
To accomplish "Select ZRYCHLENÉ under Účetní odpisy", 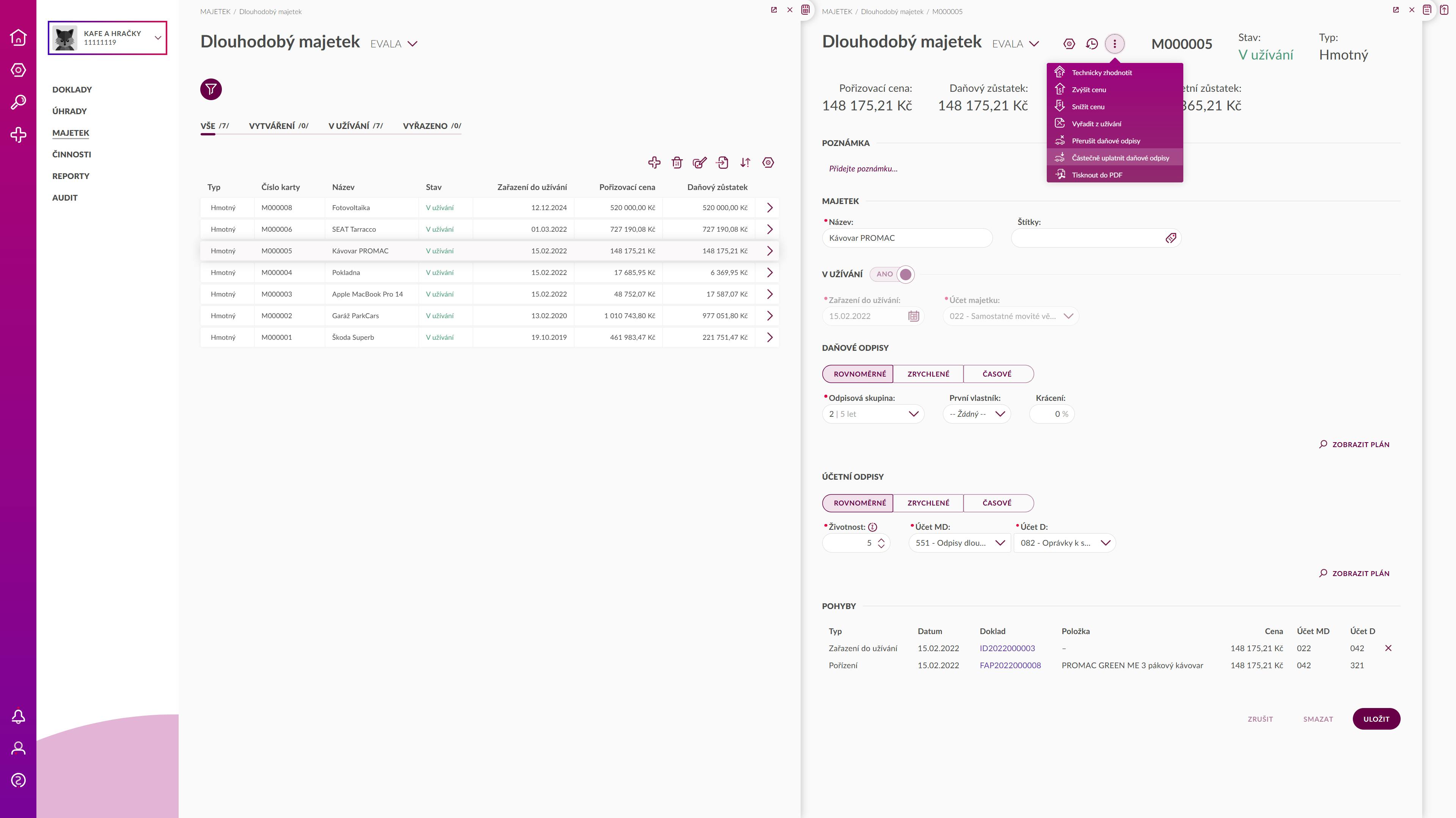I will pyautogui.click(x=928, y=503).
